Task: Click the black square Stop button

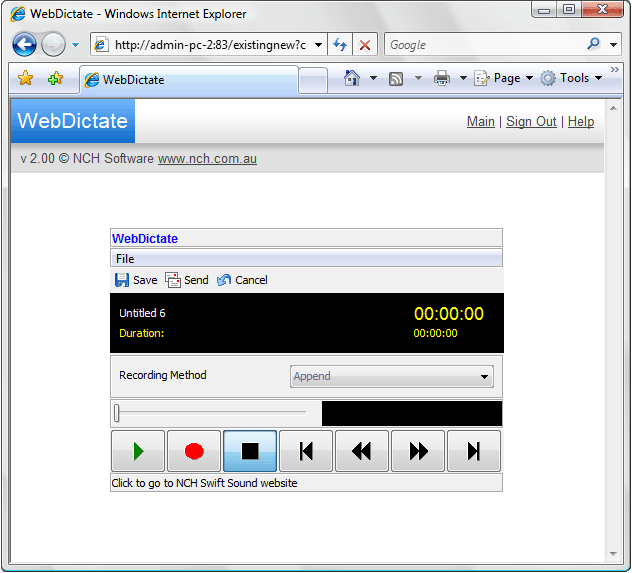Action: pyautogui.click(x=250, y=451)
